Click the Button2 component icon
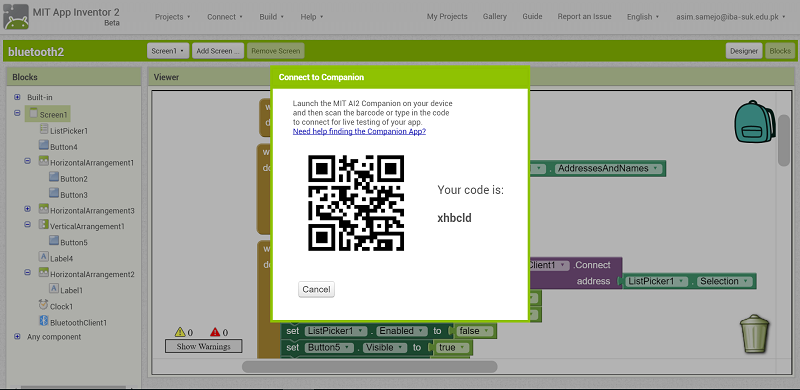 coord(54,177)
